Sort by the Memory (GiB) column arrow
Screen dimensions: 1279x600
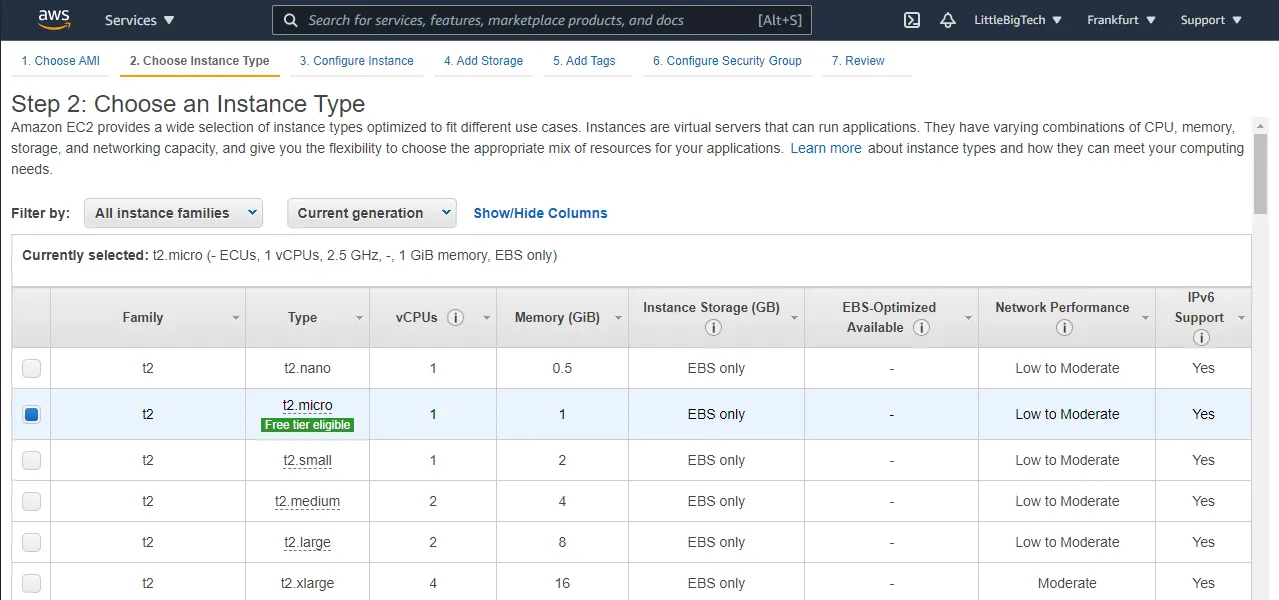click(x=619, y=318)
